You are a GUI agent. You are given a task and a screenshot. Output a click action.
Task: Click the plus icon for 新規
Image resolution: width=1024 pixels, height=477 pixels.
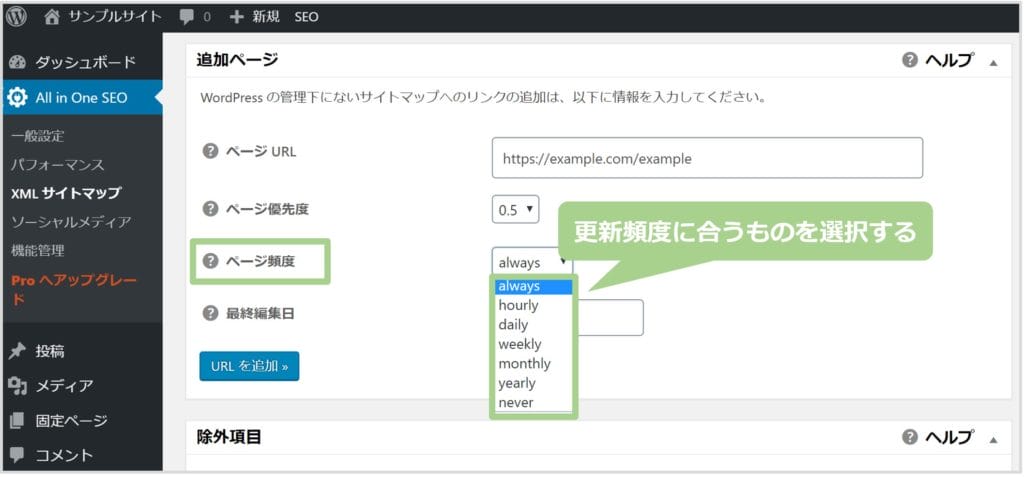236,17
